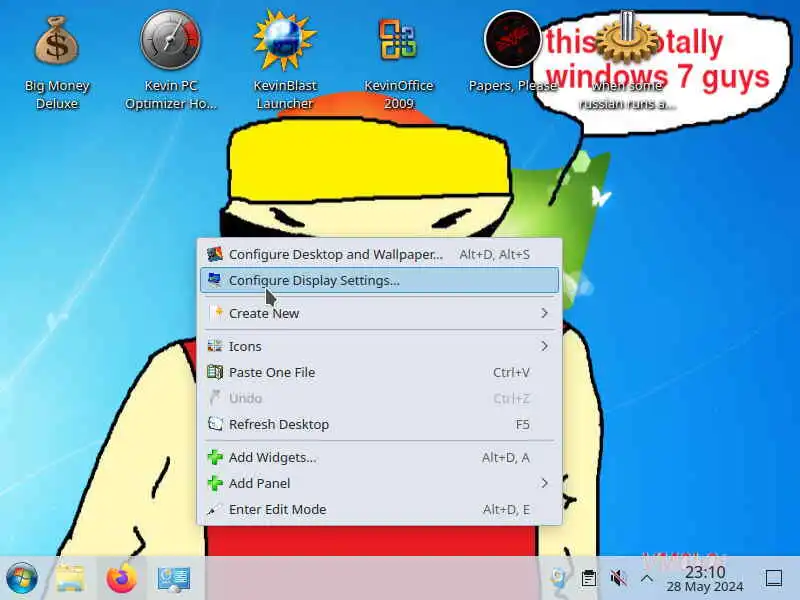Choose Paste One File from context menu

coord(380,372)
